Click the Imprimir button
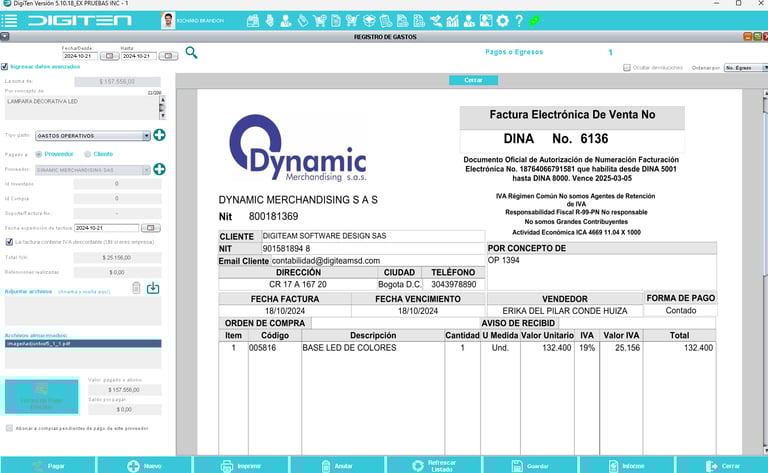 click(x=241, y=466)
